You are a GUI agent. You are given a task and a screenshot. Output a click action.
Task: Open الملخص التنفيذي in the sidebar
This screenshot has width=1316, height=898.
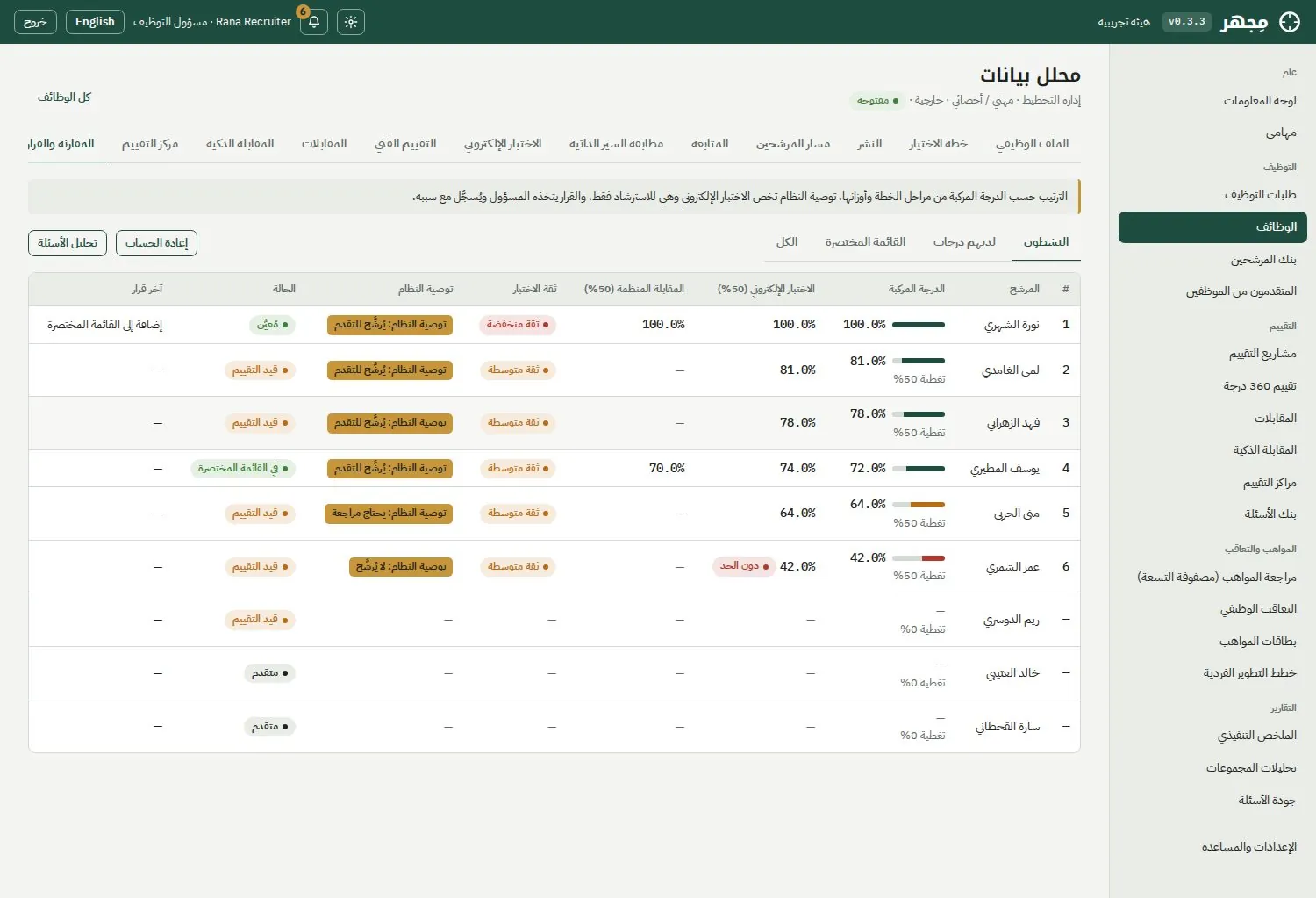[x=1212, y=736]
